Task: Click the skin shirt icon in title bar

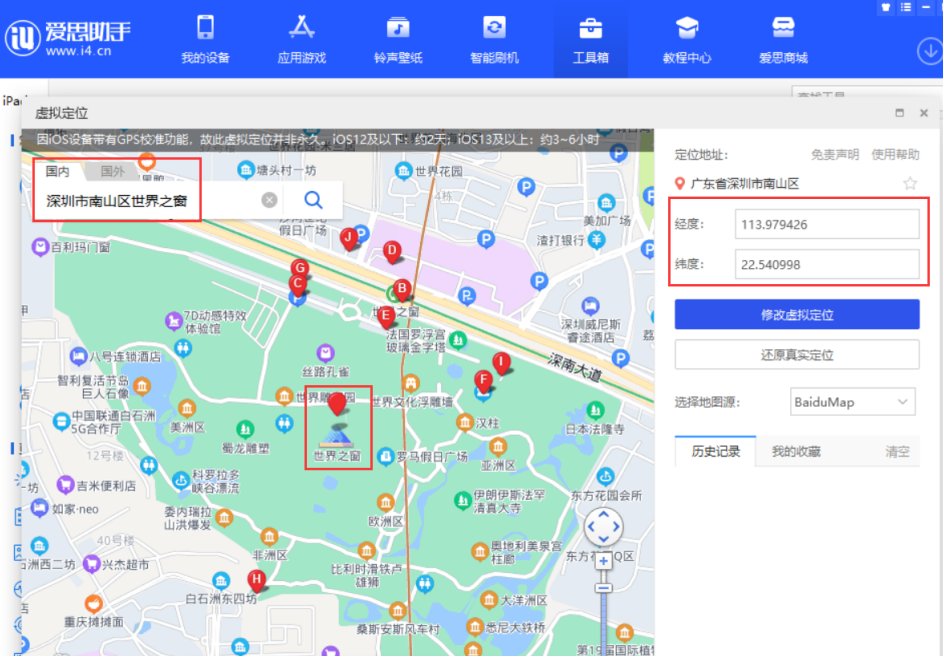Action: [x=886, y=7]
